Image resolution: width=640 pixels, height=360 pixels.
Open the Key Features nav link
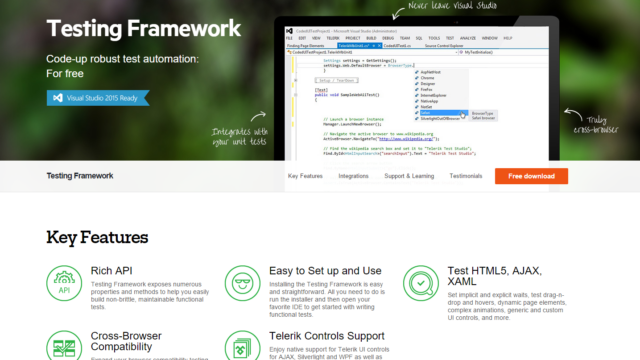[x=305, y=176]
